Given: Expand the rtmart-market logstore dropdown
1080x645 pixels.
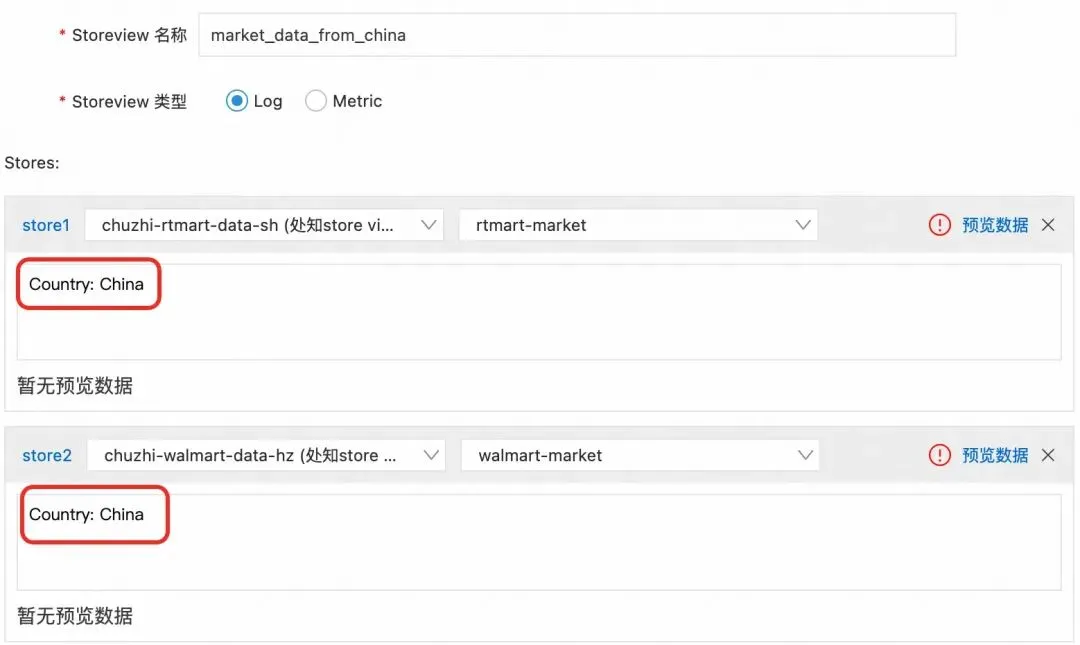Looking at the screenshot, I should coord(638,225).
